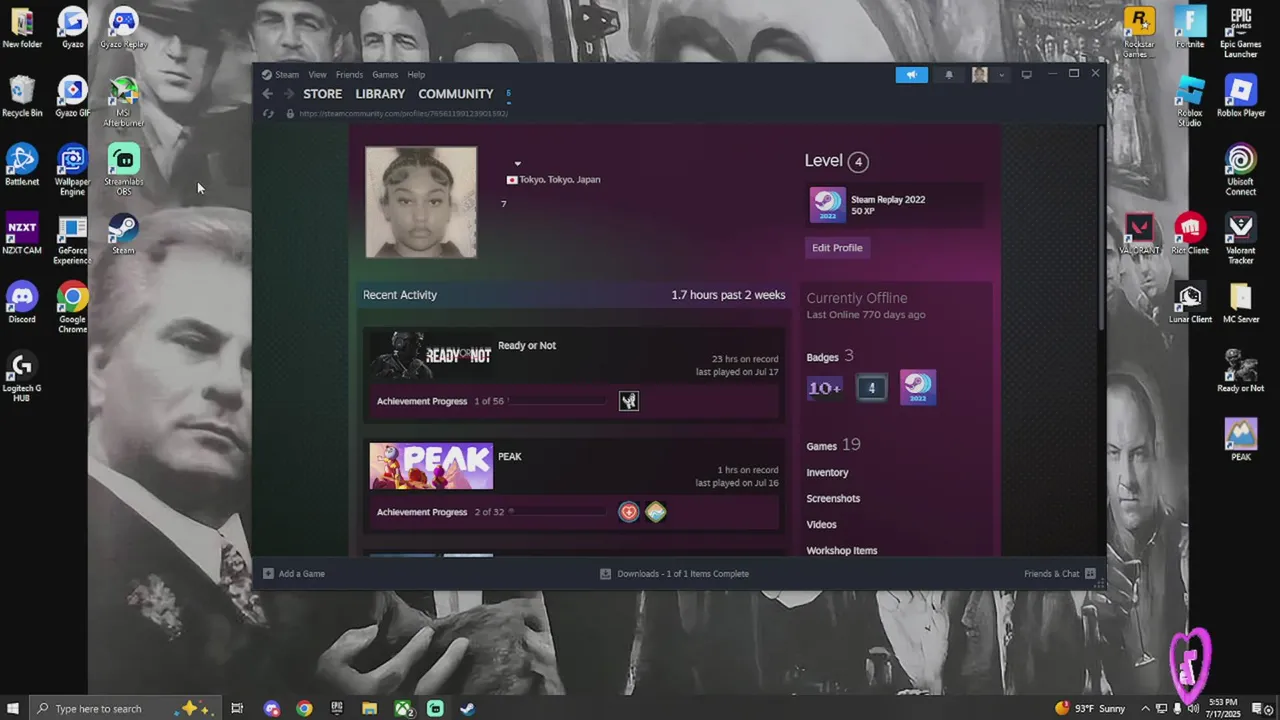Click the Ready or Not title text
This screenshot has width=1280, height=720.
pos(527,346)
